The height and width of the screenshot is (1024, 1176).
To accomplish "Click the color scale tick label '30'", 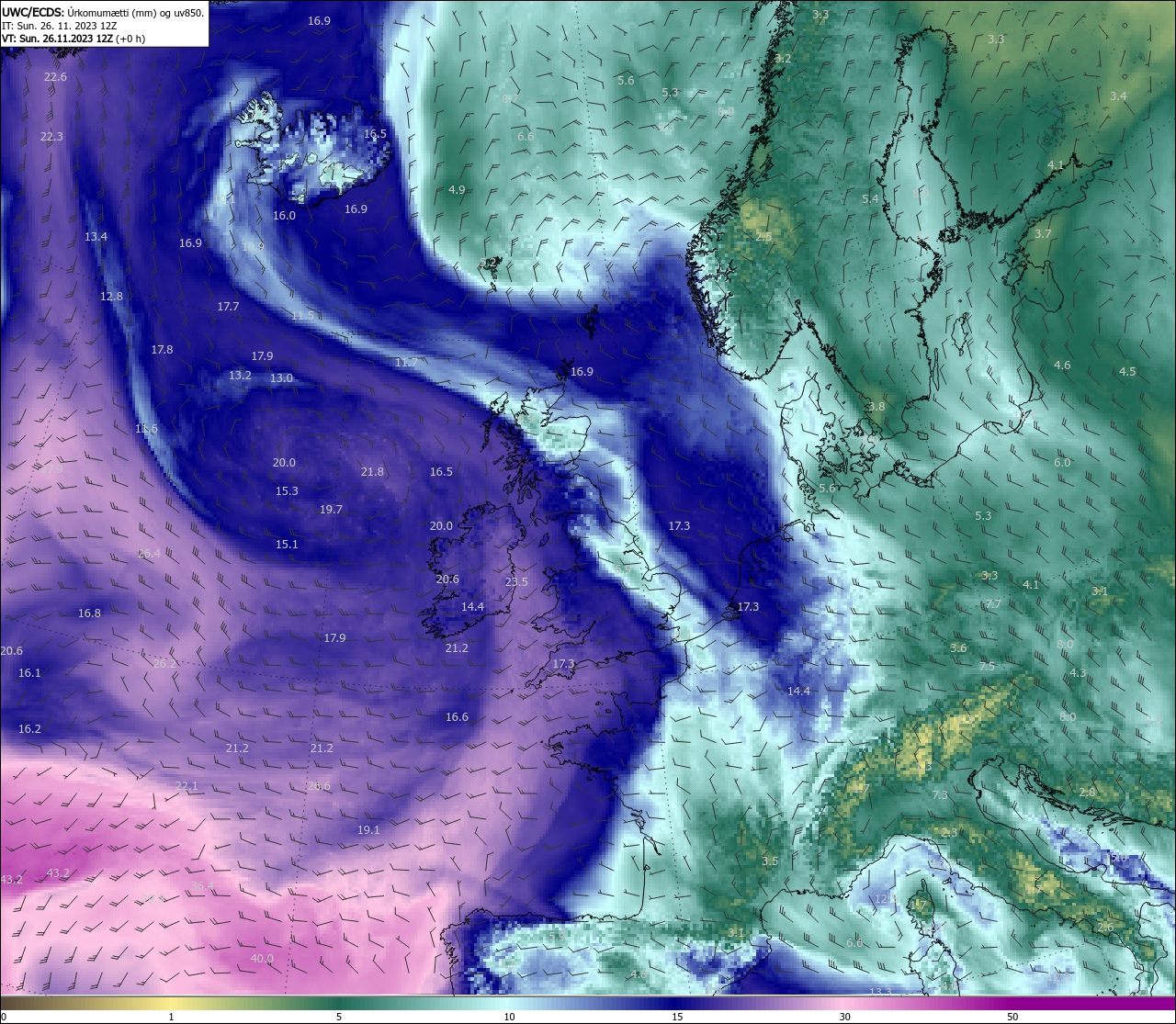I will pyautogui.click(x=844, y=1017).
